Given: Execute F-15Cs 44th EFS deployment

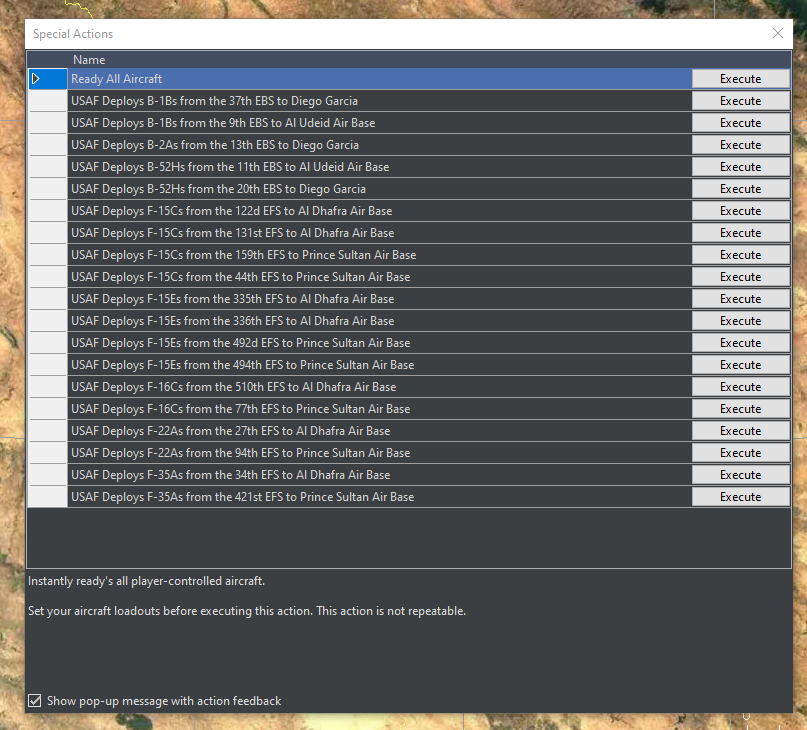Looking at the screenshot, I should 740,277.
